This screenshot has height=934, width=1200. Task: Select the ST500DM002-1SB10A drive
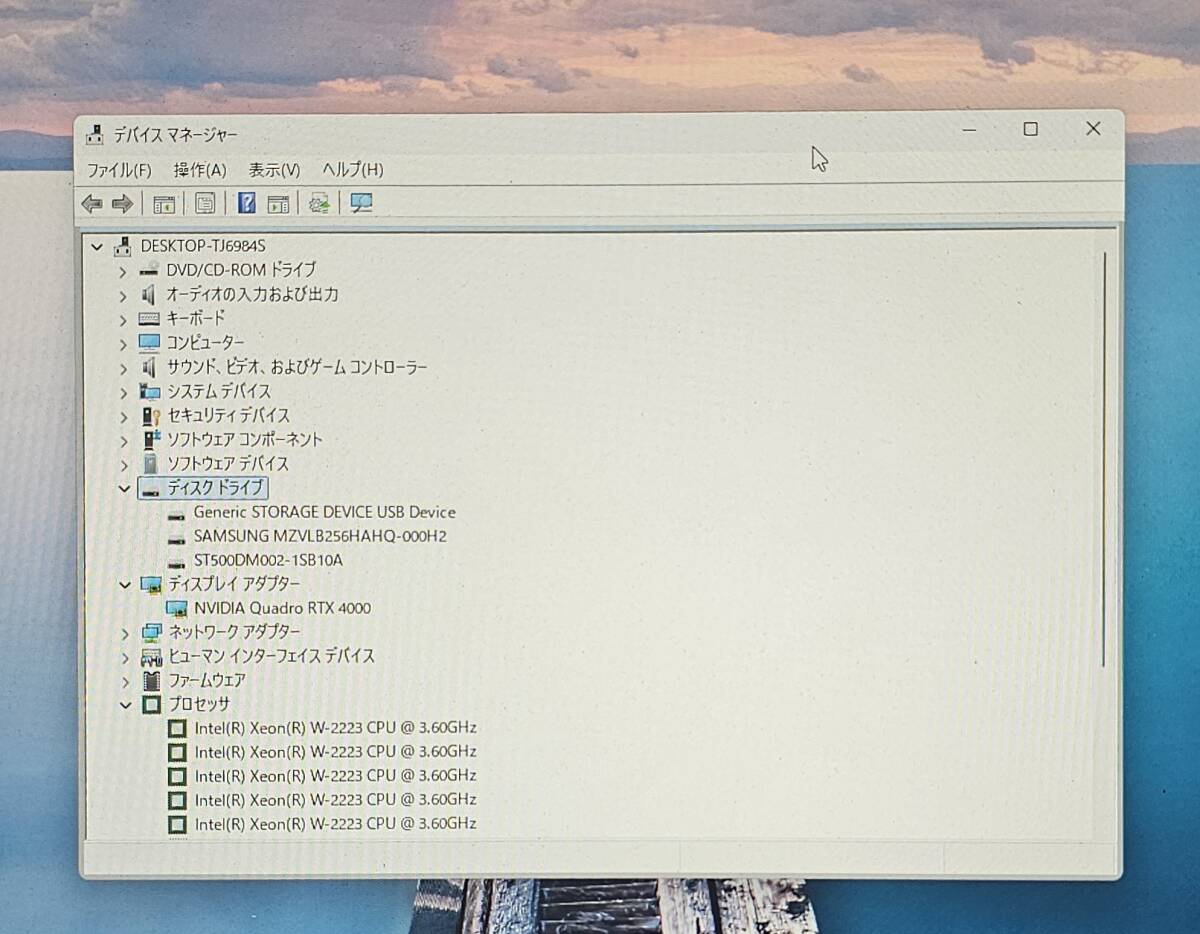268,560
